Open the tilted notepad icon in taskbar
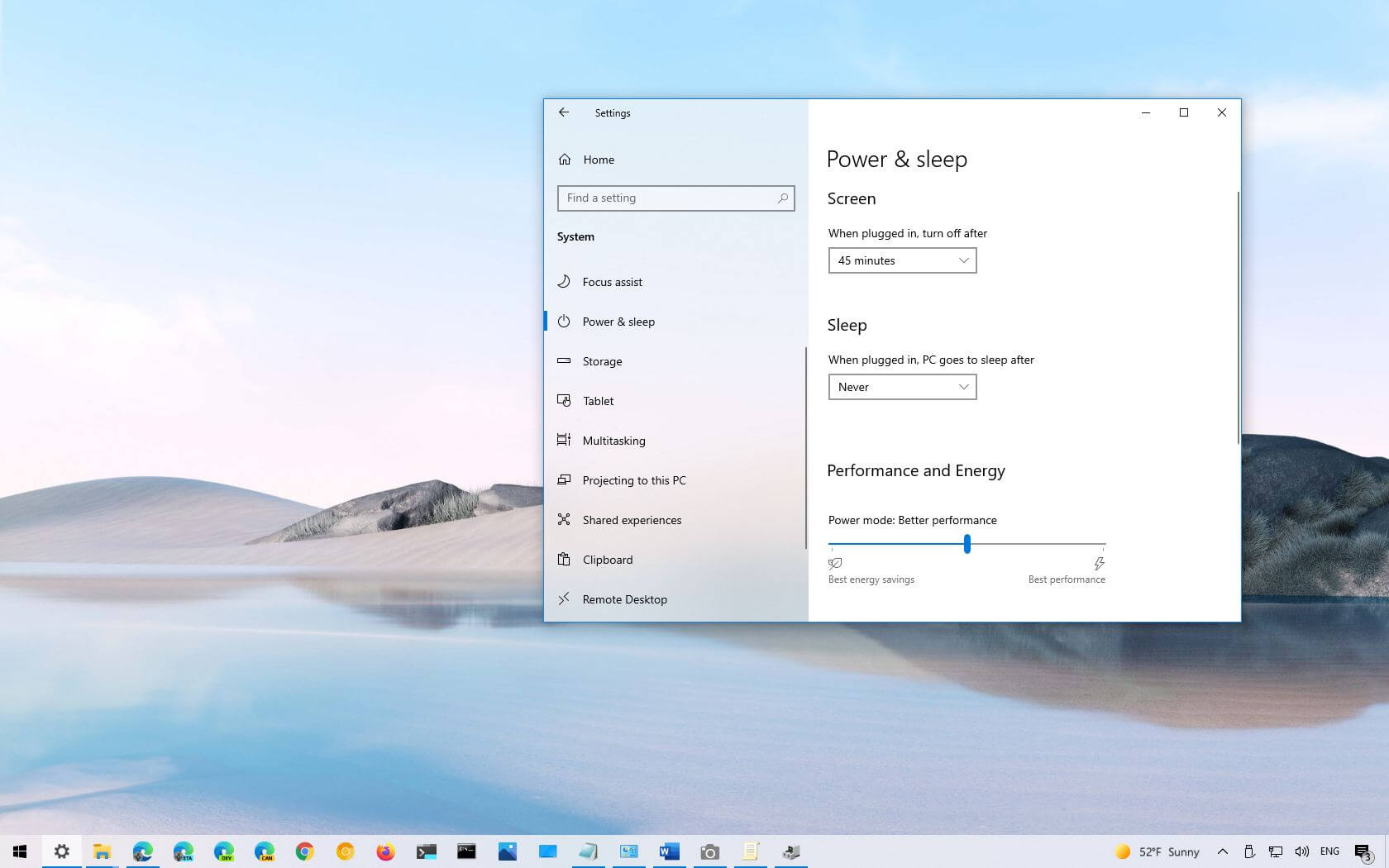The image size is (1389, 868). [588, 851]
